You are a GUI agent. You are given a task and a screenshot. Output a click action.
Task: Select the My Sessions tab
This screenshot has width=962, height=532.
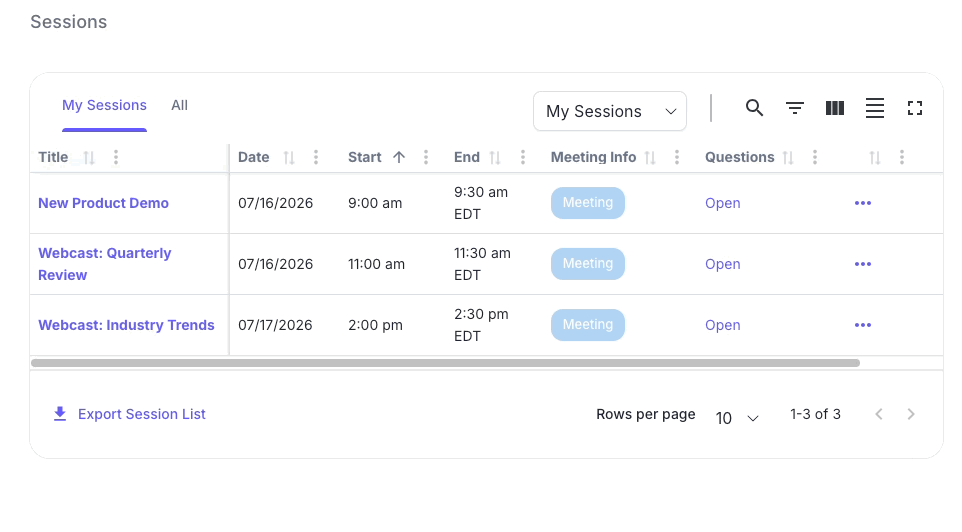tap(104, 105)
